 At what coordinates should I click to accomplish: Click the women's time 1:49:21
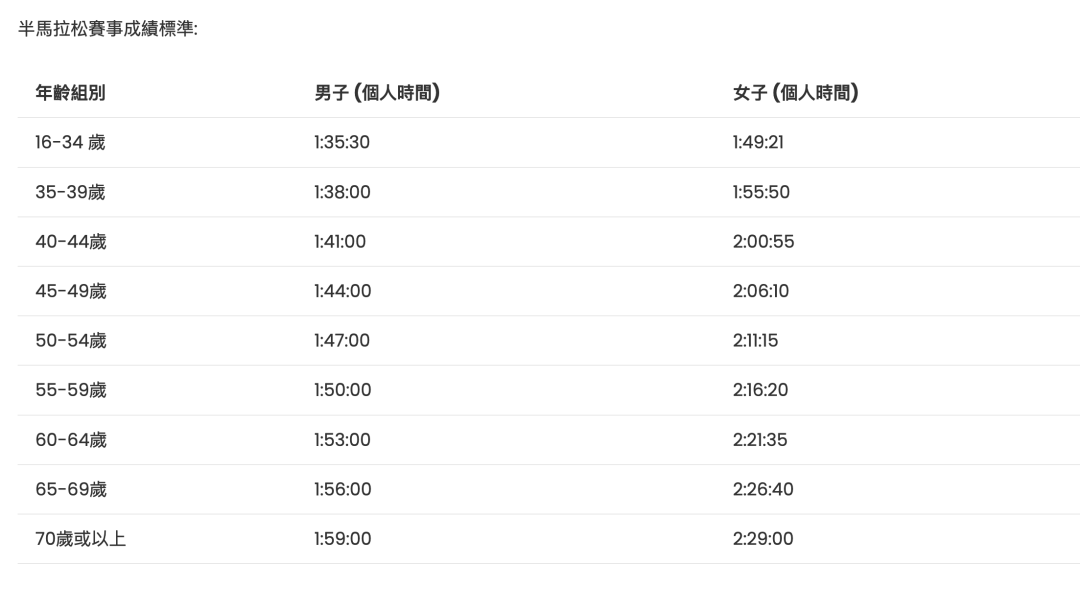coord(758,143)
